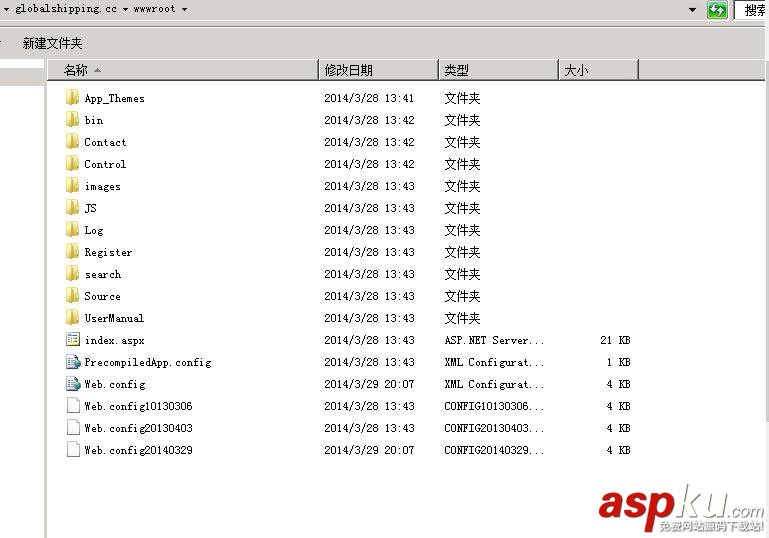Click the PrecompiledApp.config file icon

point(73,362)
